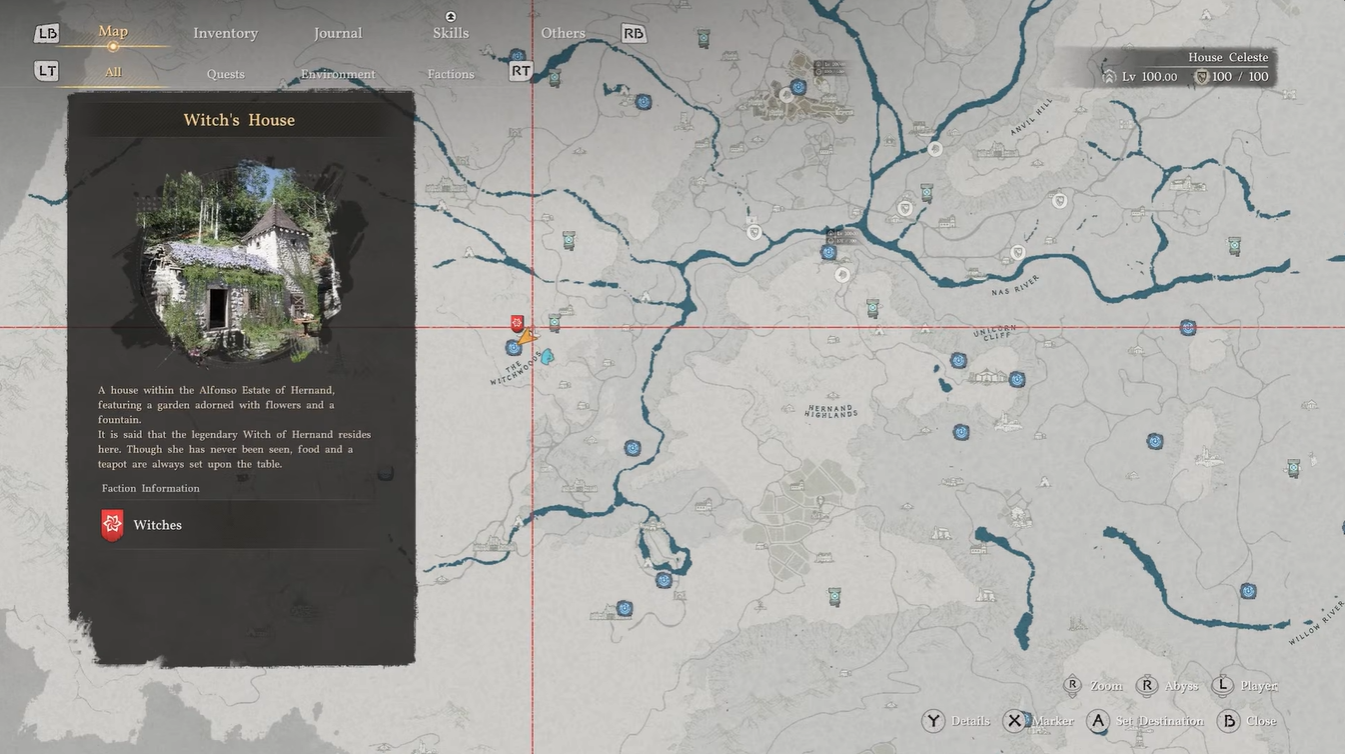Click the Zoom prompt label
The width and height of the screenshot is (1345, 754).
[x=1106, y=686]
